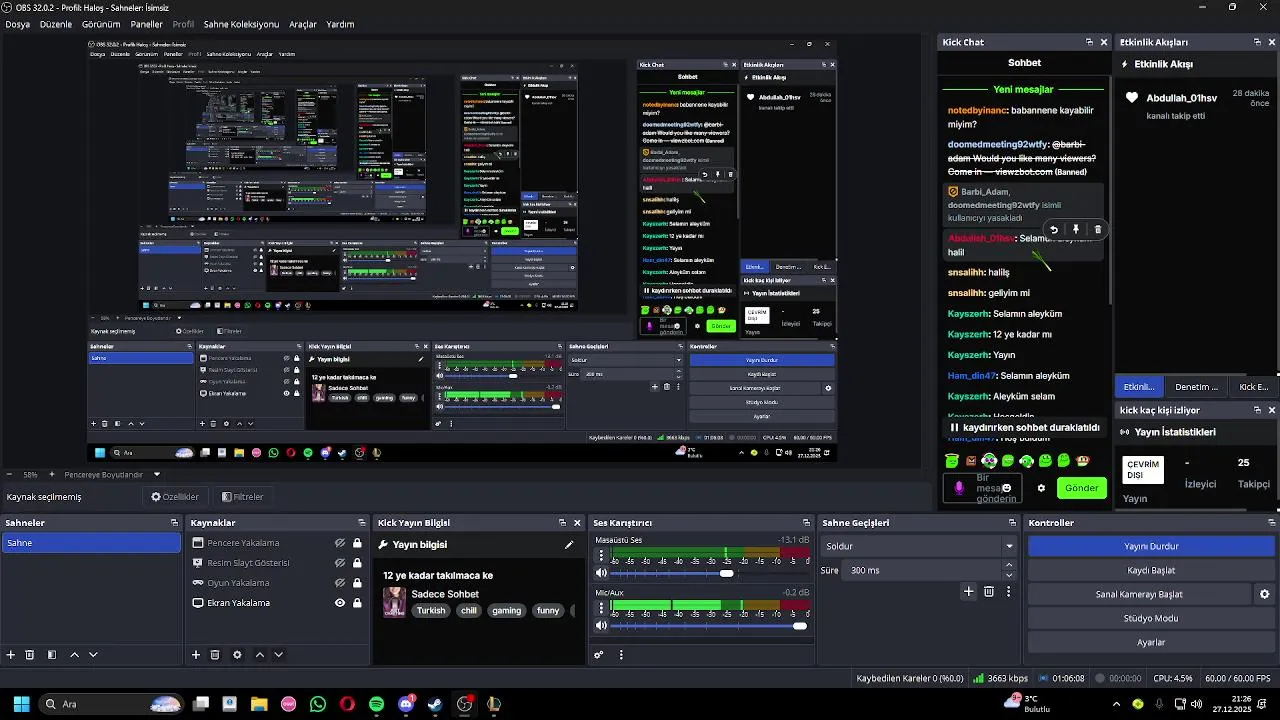Open transition properties three-dot menu
Image resolution: width=1280 pixels, height=720 pixels.
(1008, 592)
